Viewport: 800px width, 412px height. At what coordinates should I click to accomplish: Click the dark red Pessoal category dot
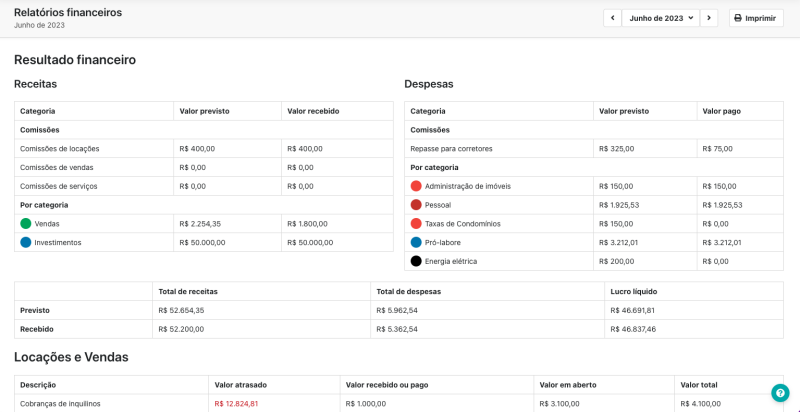tap(416, 205)
